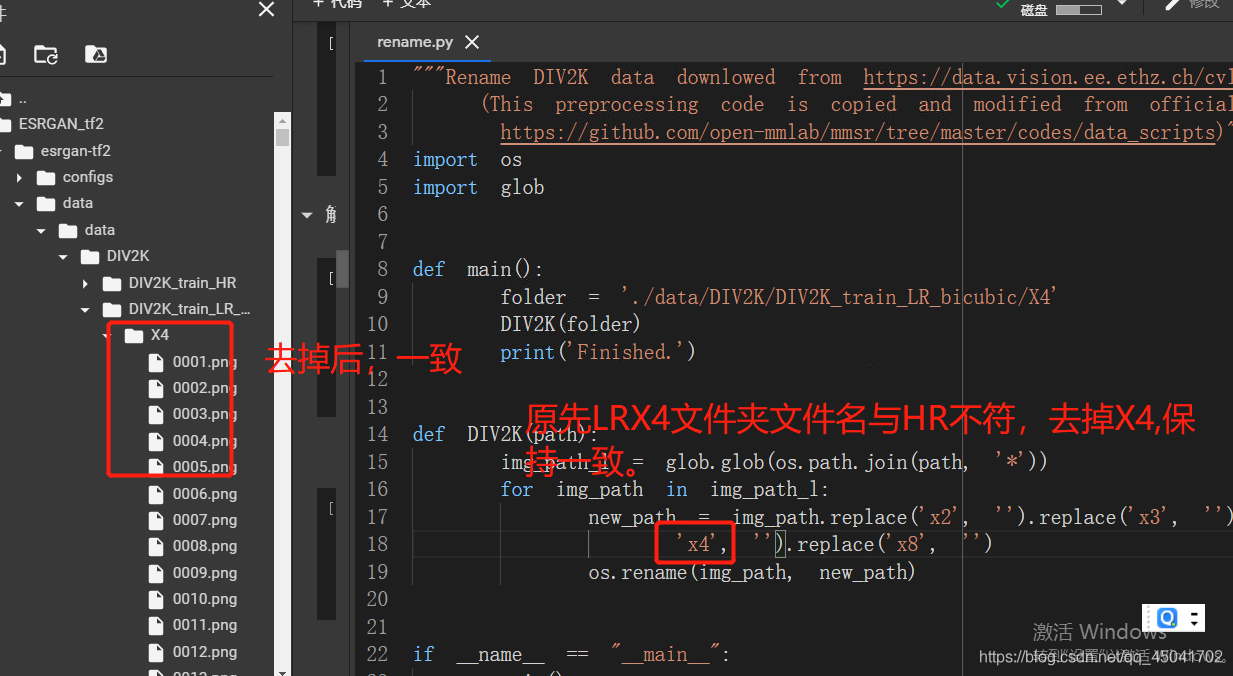Click line number 22 in the gutter
Viewport: 1233px width, 676px height.
click(376, 654)
